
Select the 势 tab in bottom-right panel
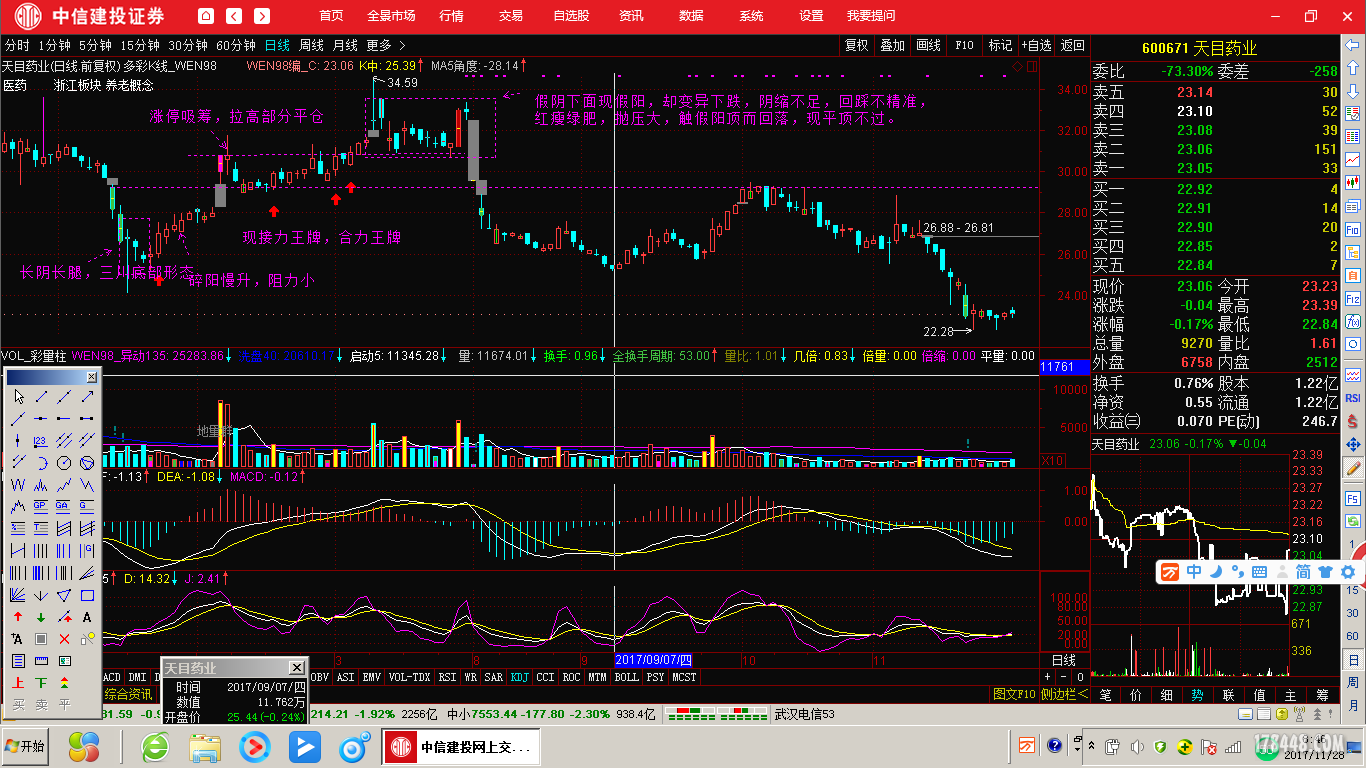point(1197,695)
